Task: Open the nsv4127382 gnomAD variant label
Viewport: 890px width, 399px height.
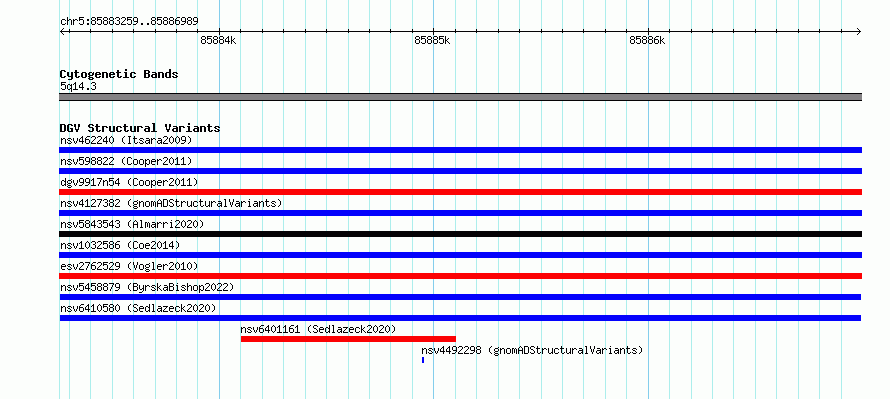Action: (x=171, y=203)
